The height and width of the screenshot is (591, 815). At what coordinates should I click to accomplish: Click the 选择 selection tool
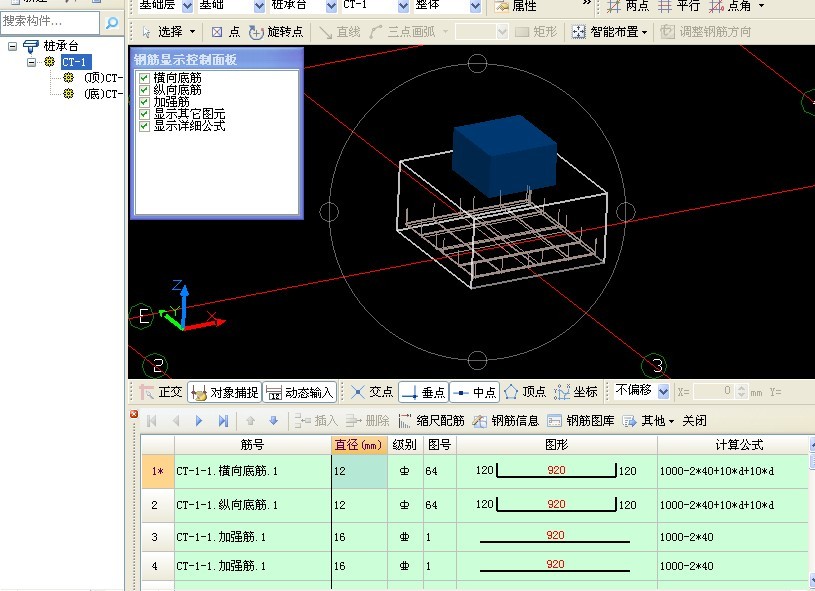pyautogui.click(x=162, y=32)
